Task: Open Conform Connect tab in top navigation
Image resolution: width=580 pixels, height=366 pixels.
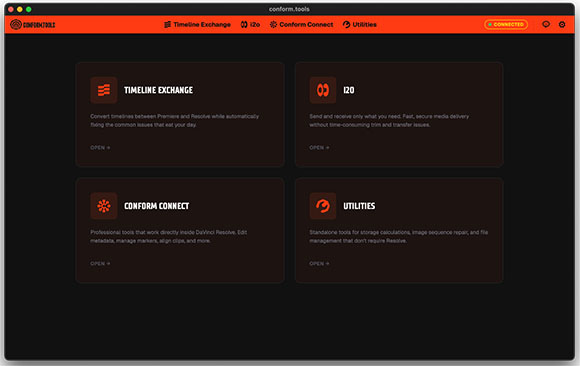Action: 301,24
